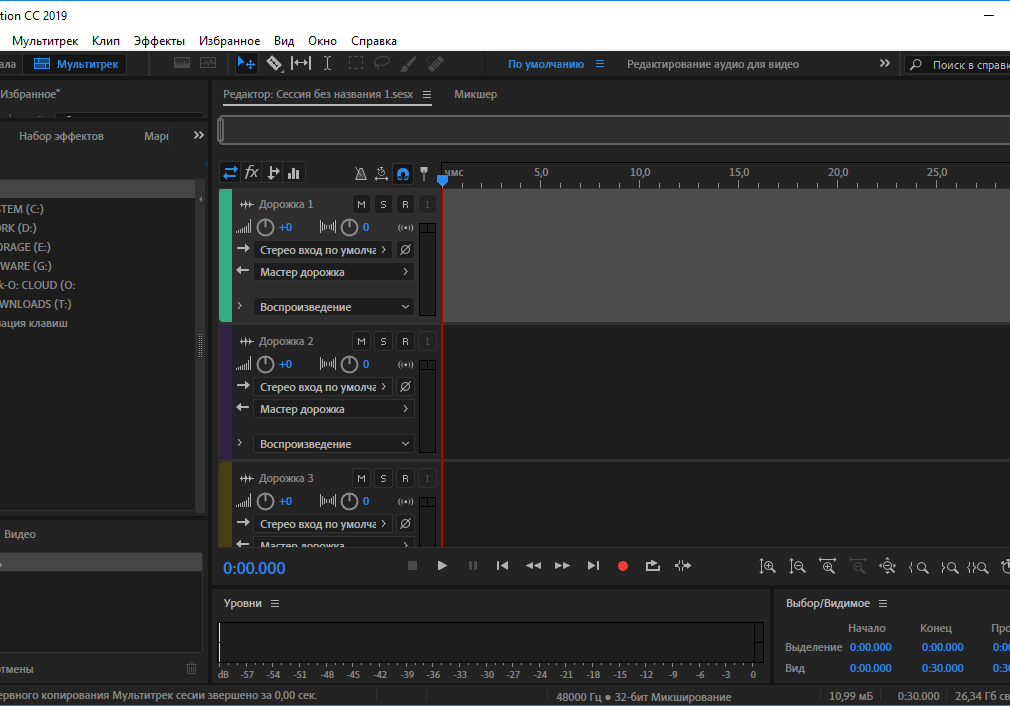Select the Slip tool

click(301, 63)
